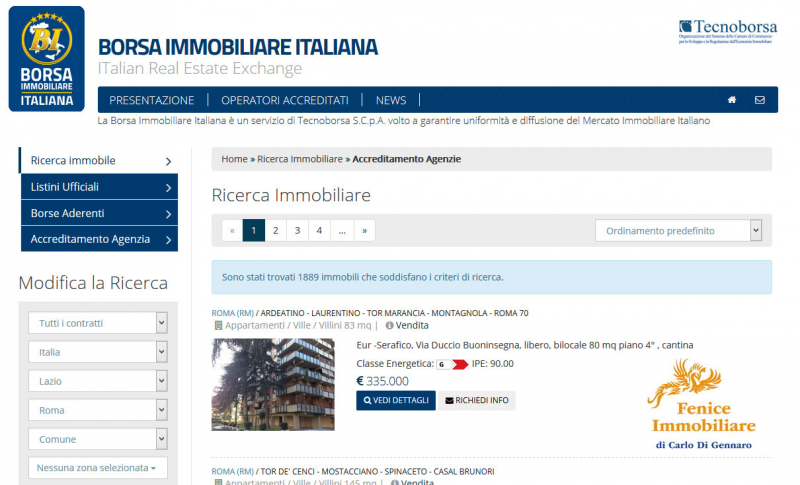Open the Italia country dropdown
This screenshot has width=800, height=485.
98,352
